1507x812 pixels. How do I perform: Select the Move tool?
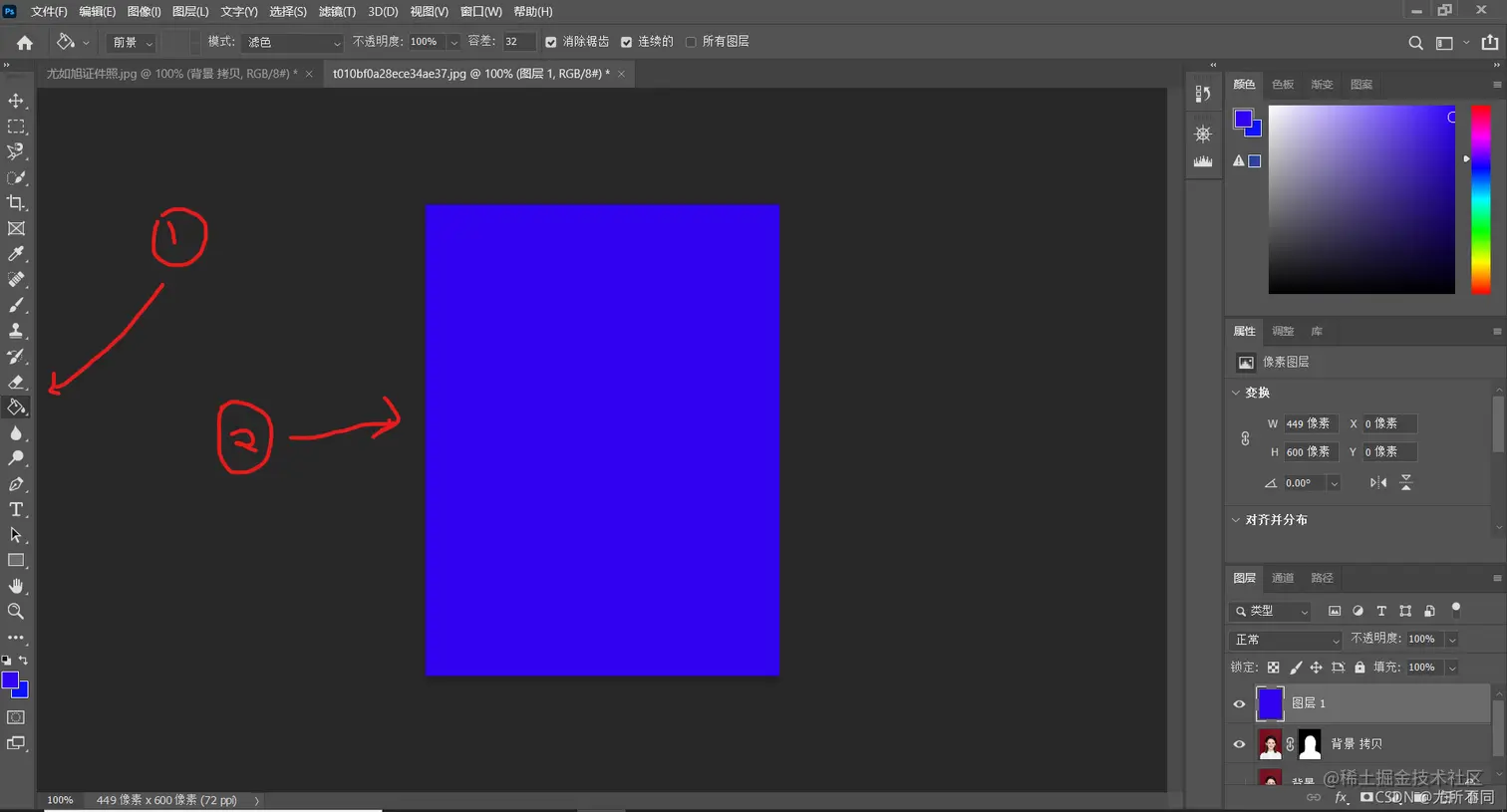[x=16, y=101]
